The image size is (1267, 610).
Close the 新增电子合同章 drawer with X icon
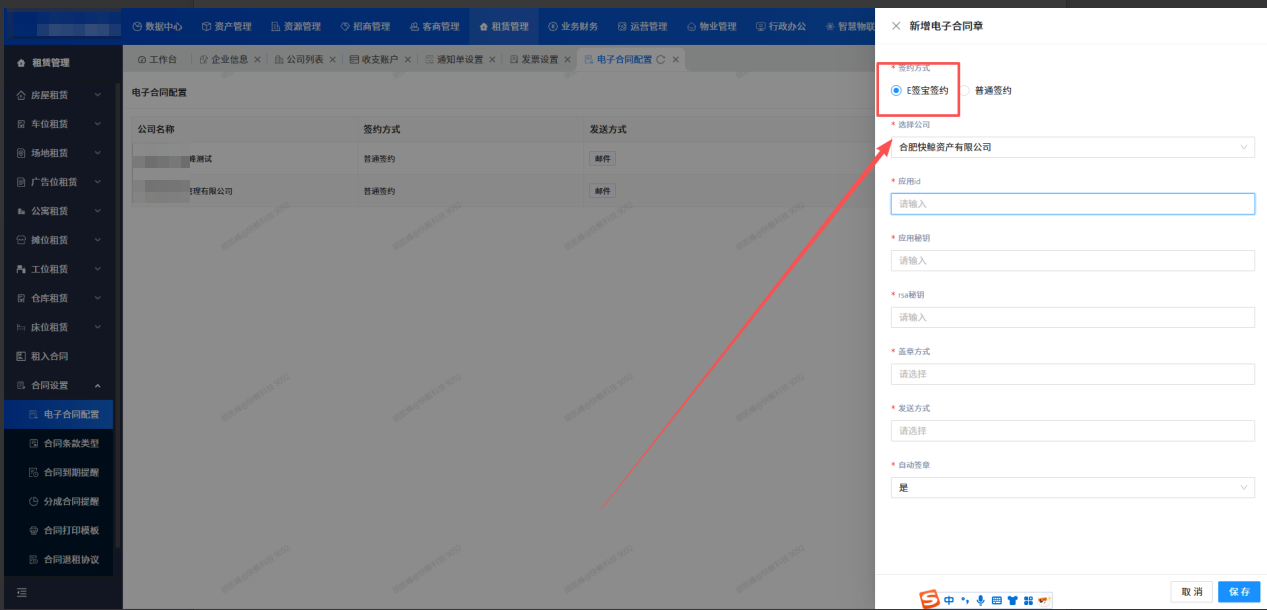[895, 26]
